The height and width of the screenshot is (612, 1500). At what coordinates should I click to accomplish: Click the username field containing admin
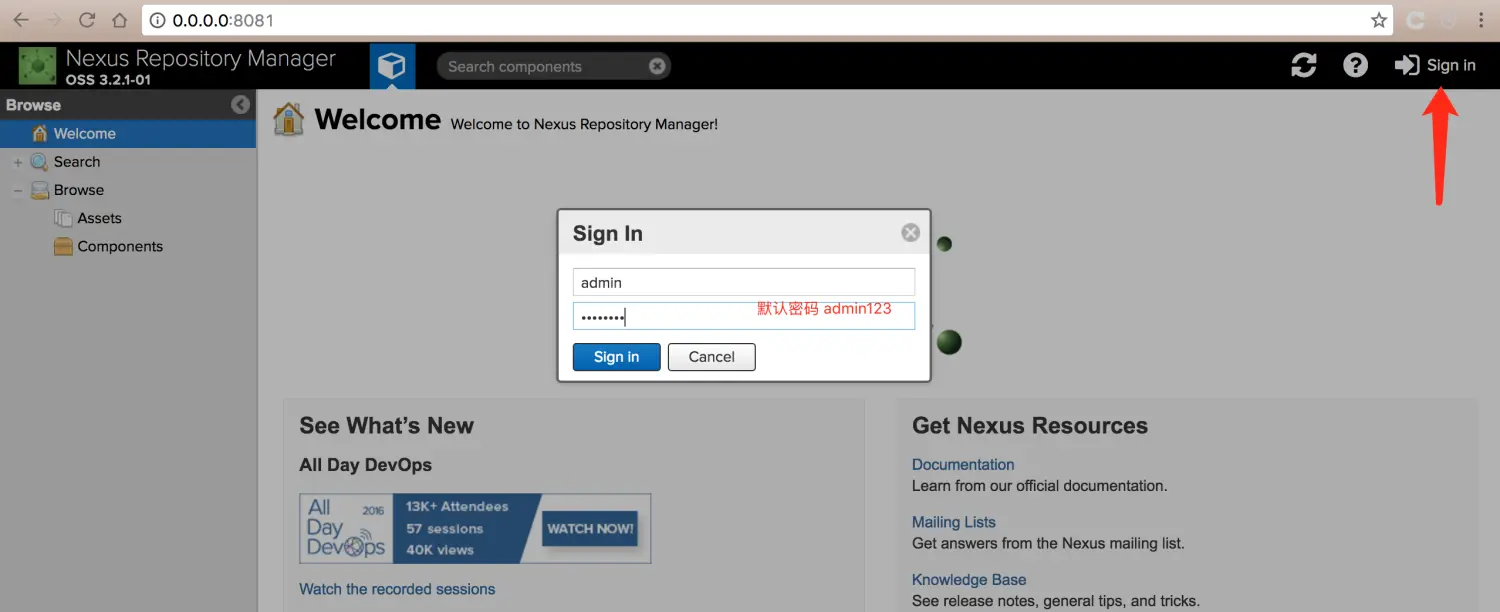tap(744, 282)
